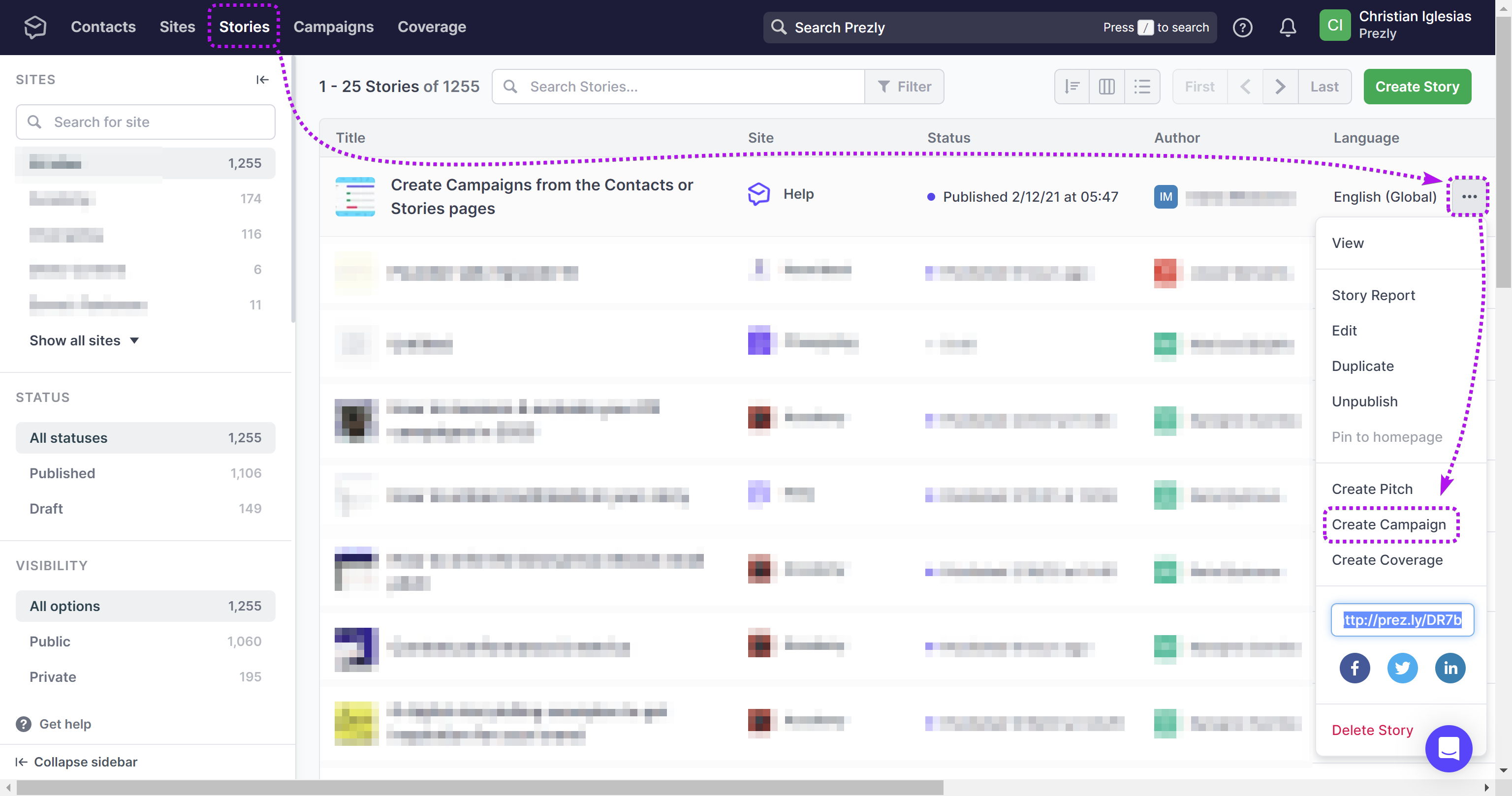The image size is (1512, 796).
Task: Share story on LinkedIn
Action: (1450, 668)
